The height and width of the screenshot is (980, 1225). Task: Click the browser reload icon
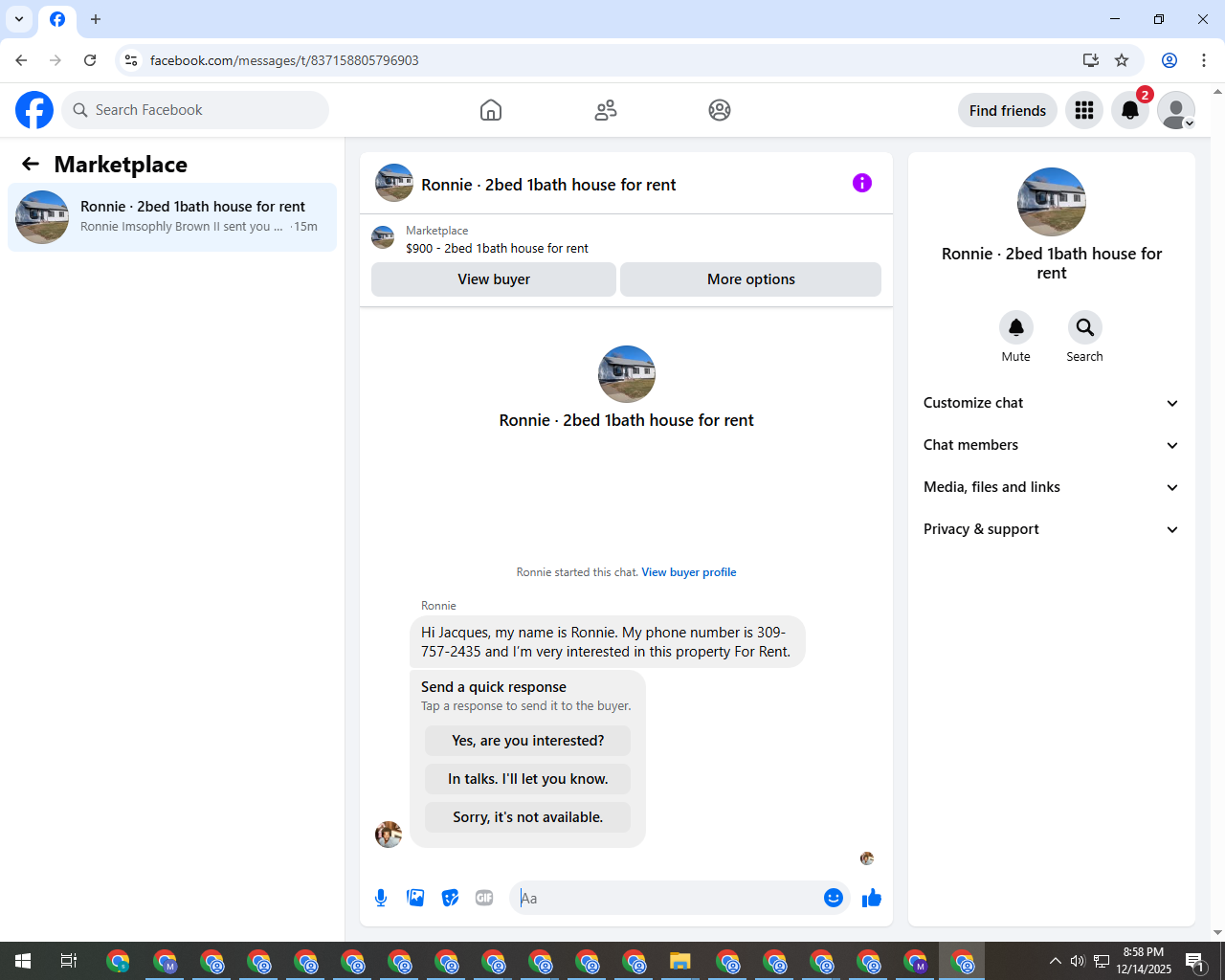coord(90,60)
